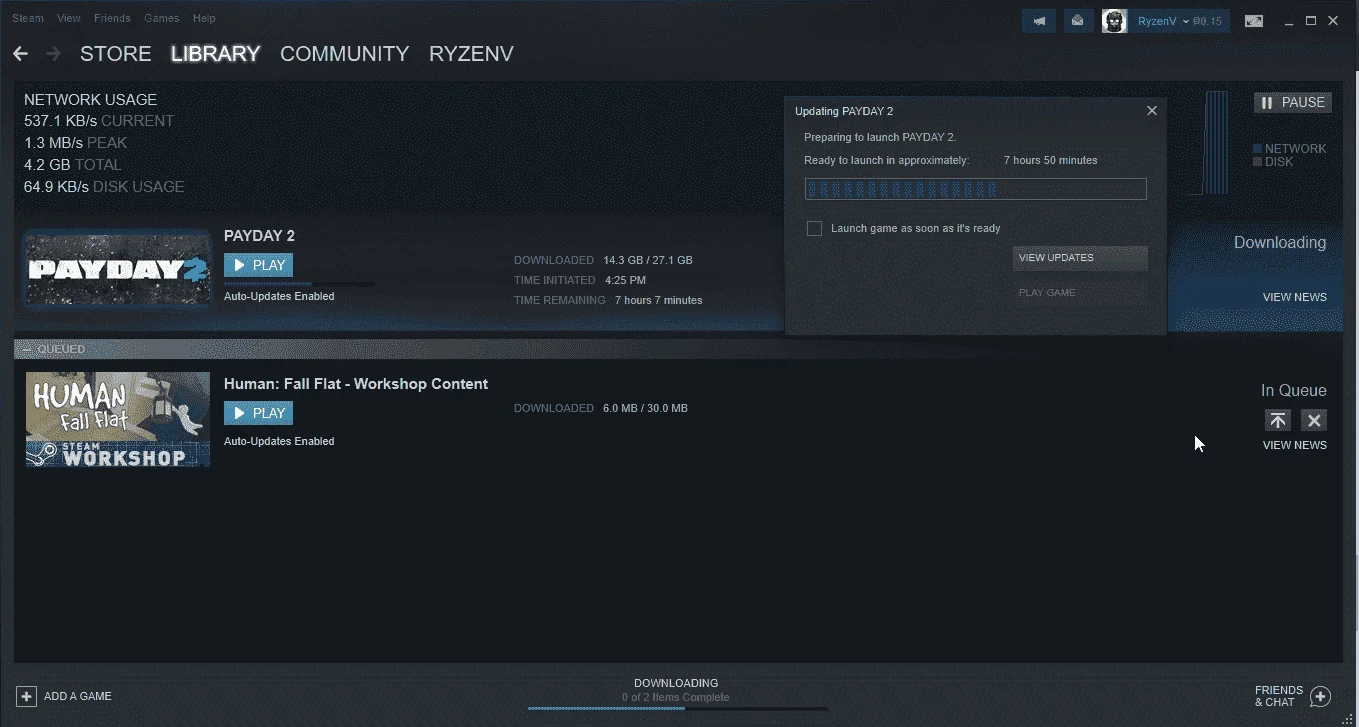Open the inbox envelope icon
The image size is (1359, 727).
click(x=1077, y=20)
